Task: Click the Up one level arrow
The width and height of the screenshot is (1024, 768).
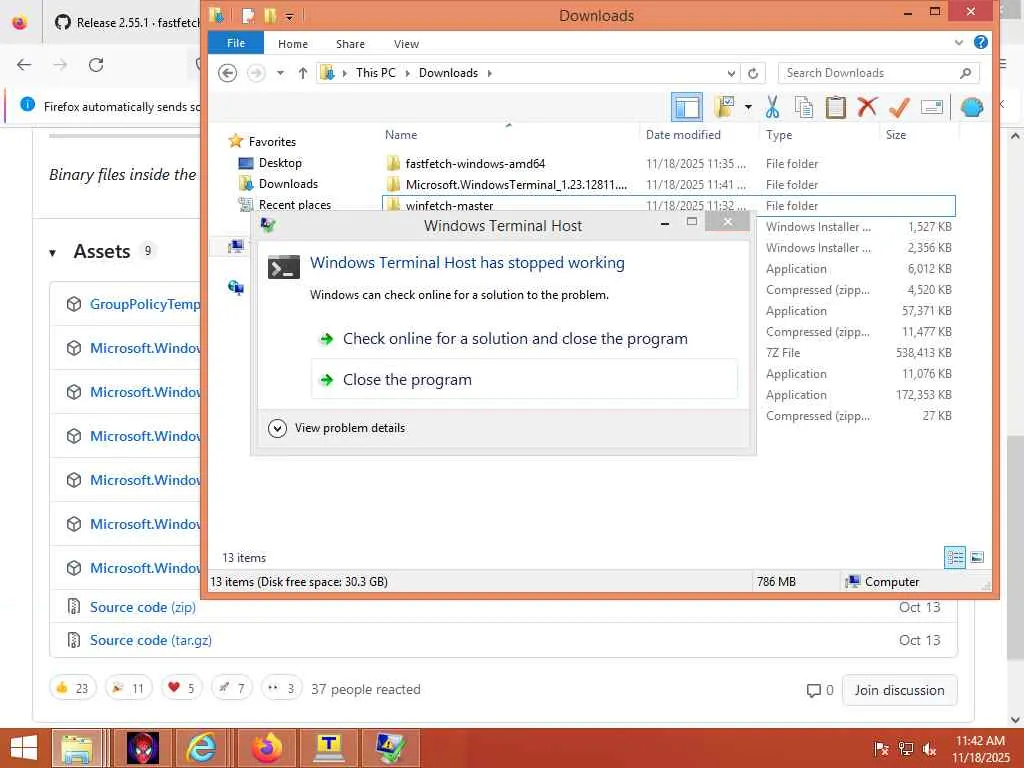Action: click(x=302, y=72)
